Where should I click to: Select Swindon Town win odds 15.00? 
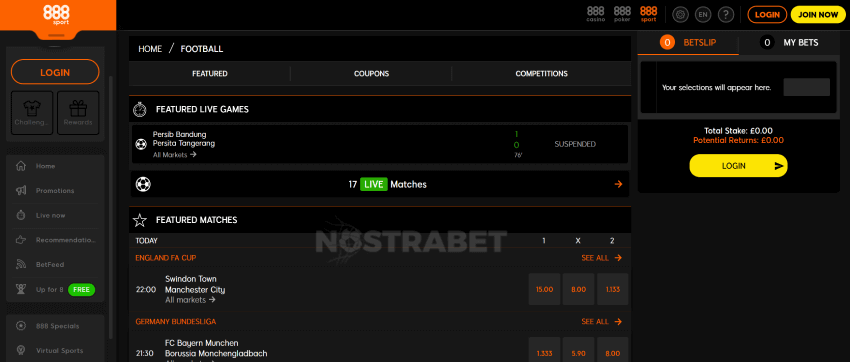coord(544,289)
